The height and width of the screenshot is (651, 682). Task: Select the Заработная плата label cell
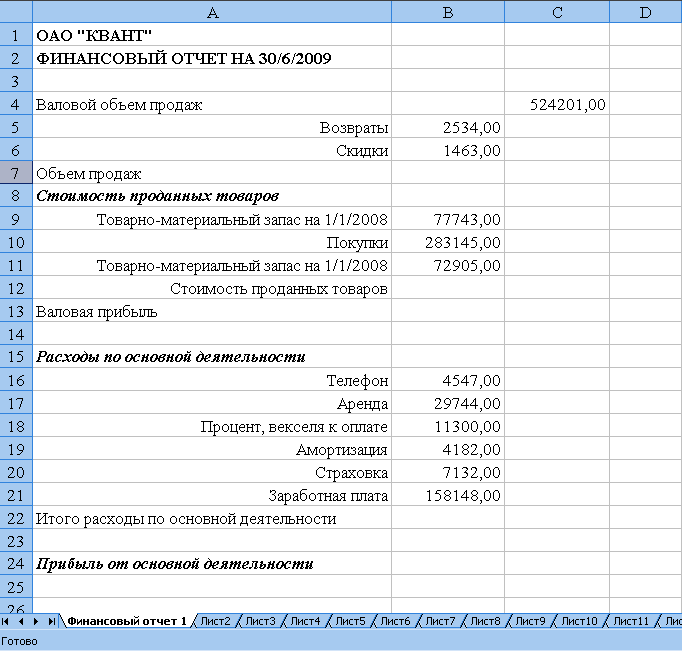[212, 495]
